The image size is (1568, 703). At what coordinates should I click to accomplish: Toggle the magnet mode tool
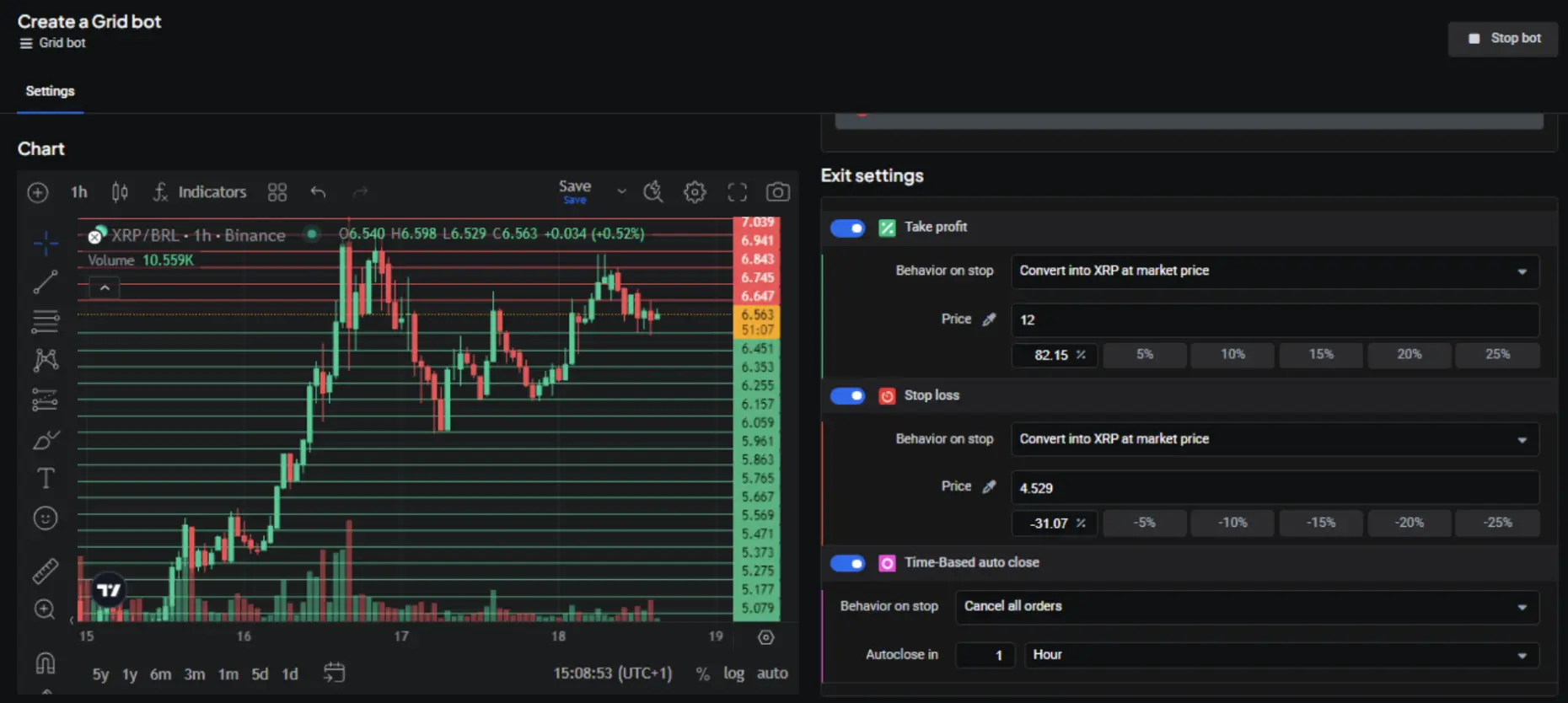[x=46, y=663]
